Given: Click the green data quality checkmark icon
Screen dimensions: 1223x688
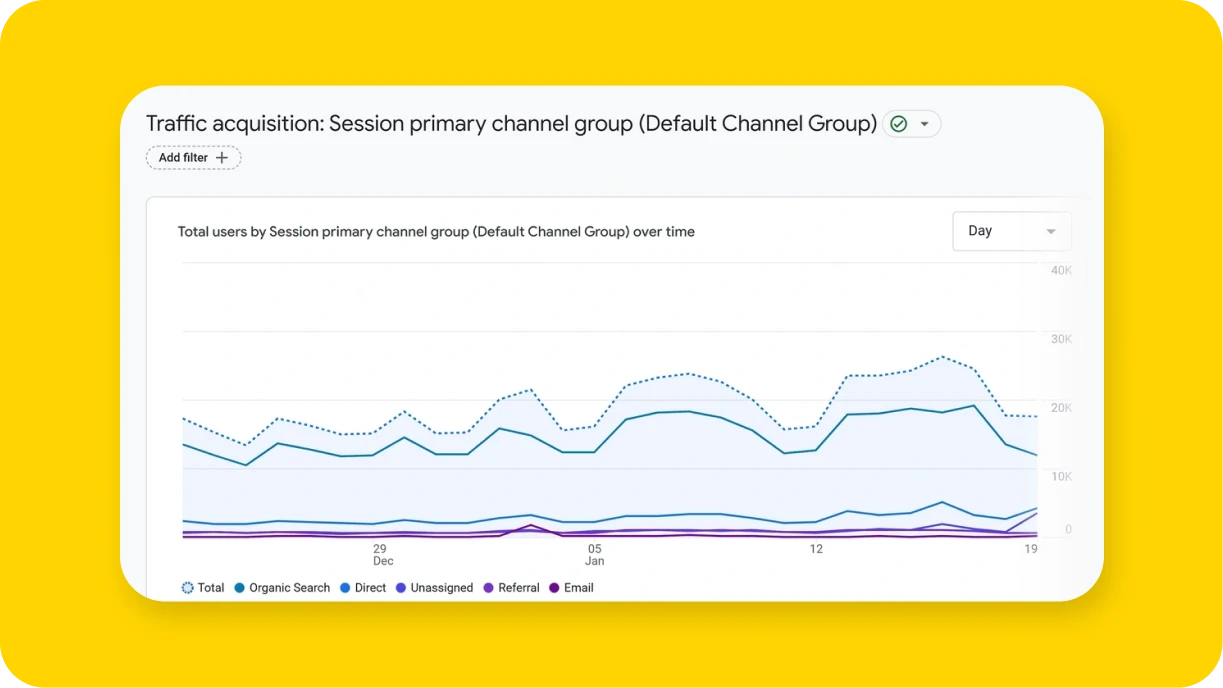Looking at the screenshot, I should click(x=899, y=123).
